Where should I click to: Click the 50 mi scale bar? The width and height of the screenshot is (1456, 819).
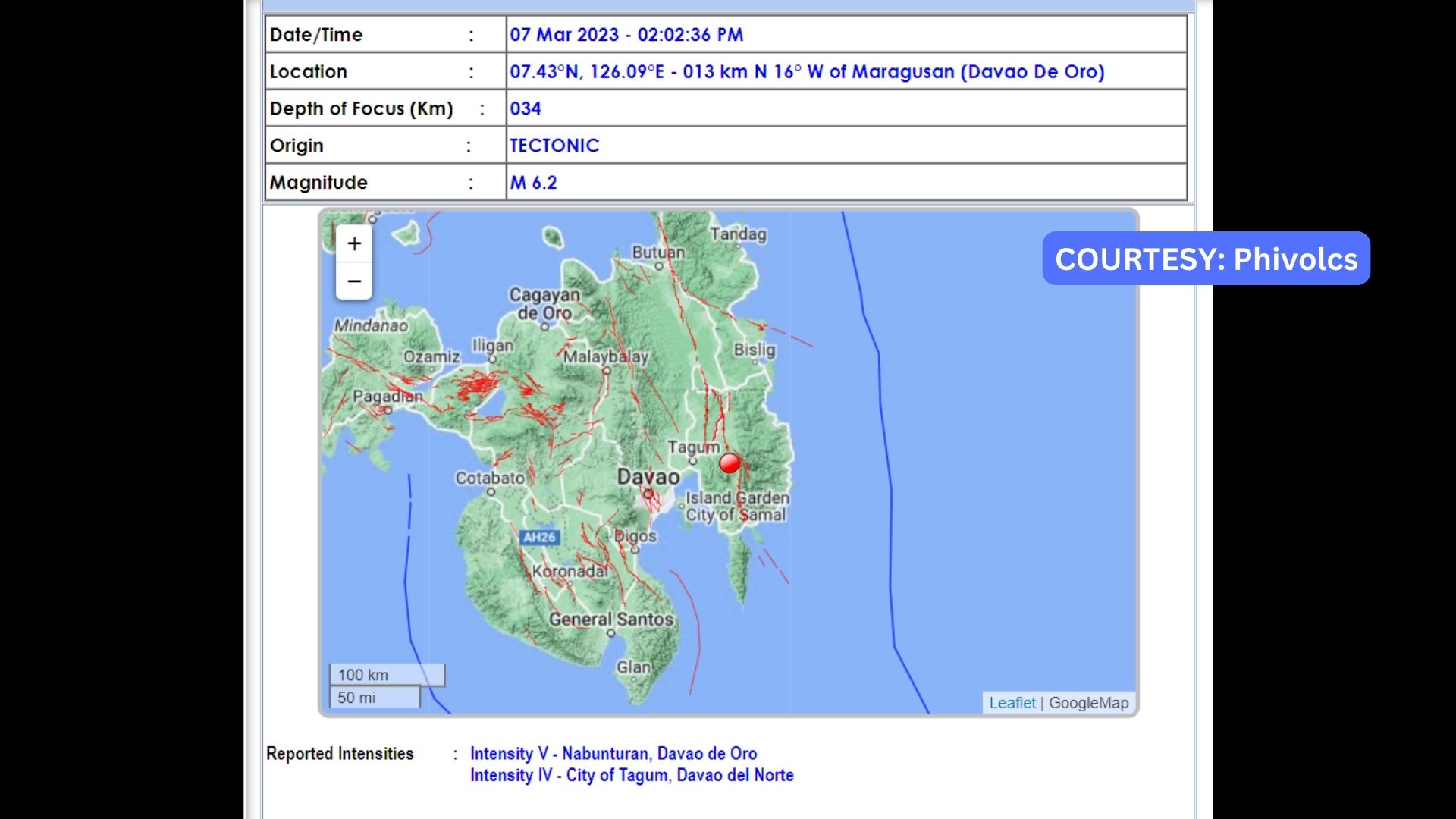pyautogui.click(x=375, y=698)
